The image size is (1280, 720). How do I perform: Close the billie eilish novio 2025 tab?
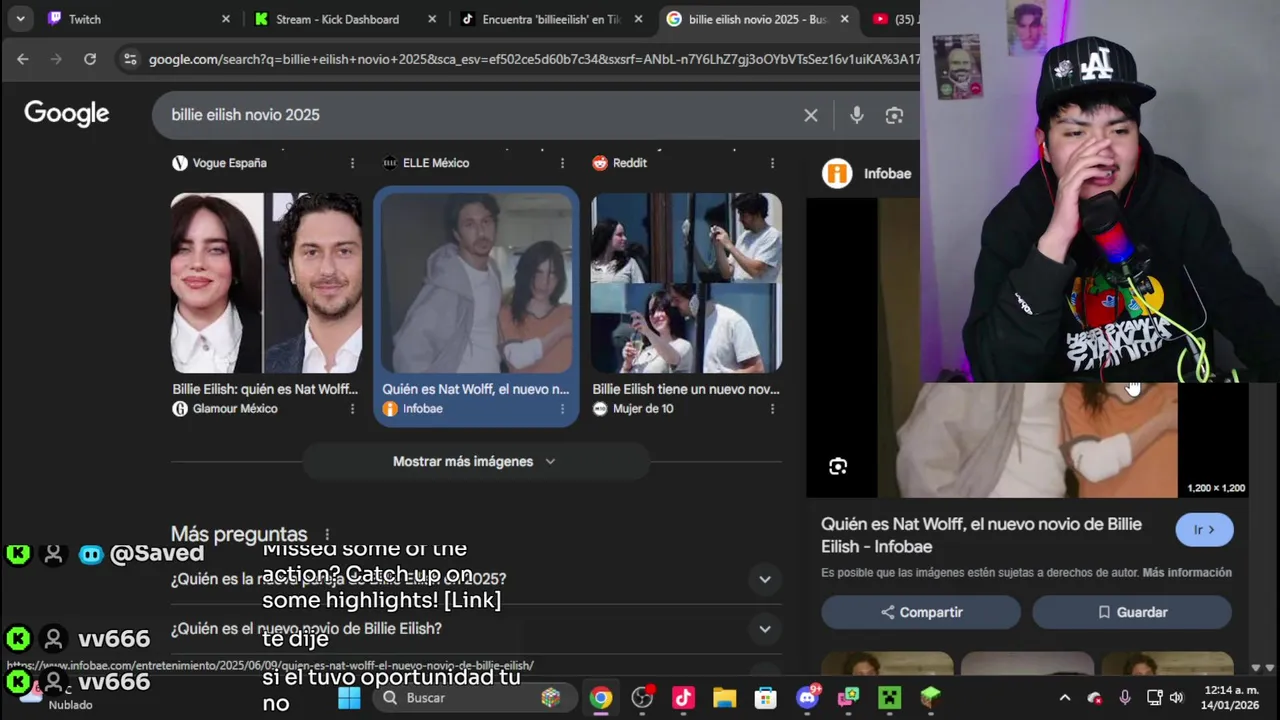tap(844, 19)
